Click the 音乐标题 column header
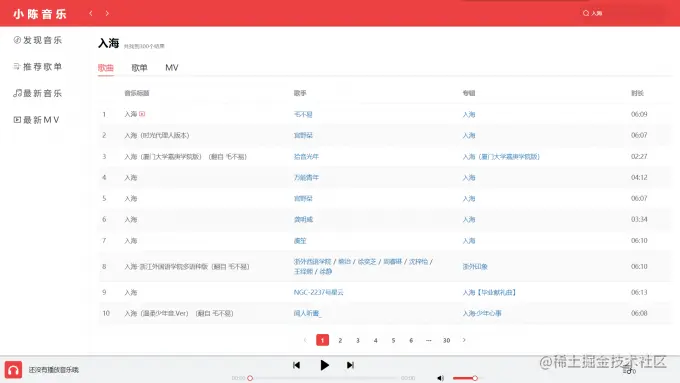 point(137,93)
